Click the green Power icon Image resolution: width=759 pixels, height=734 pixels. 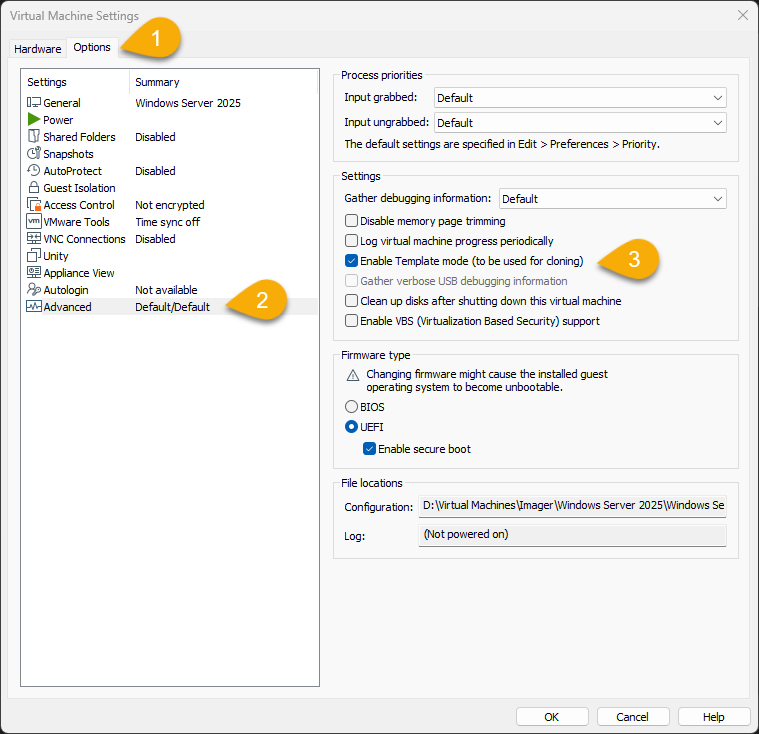(34, 119)
